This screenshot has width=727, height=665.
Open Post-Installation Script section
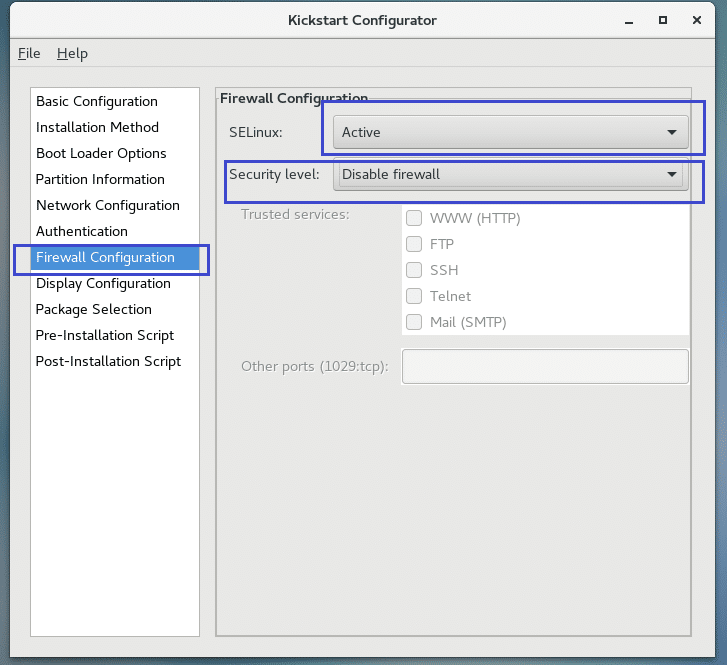tap(108, 361)
